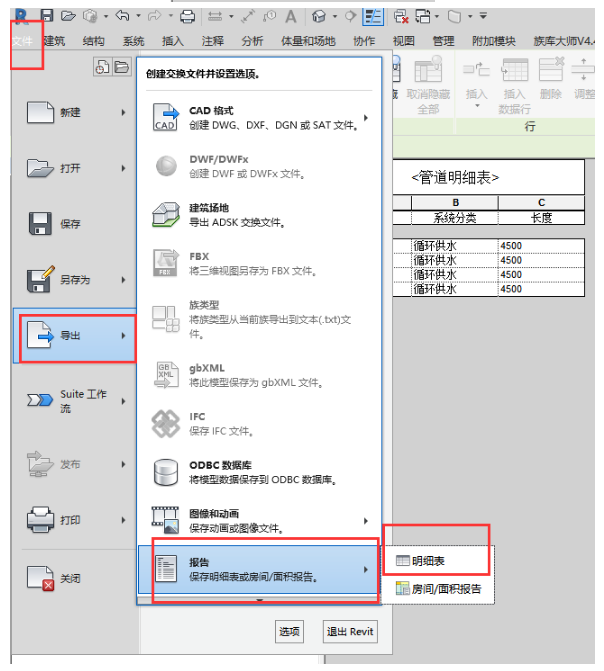Click the schedule title <管道明细表>
This screenshot has height=671, width=604.
[455, 177]
